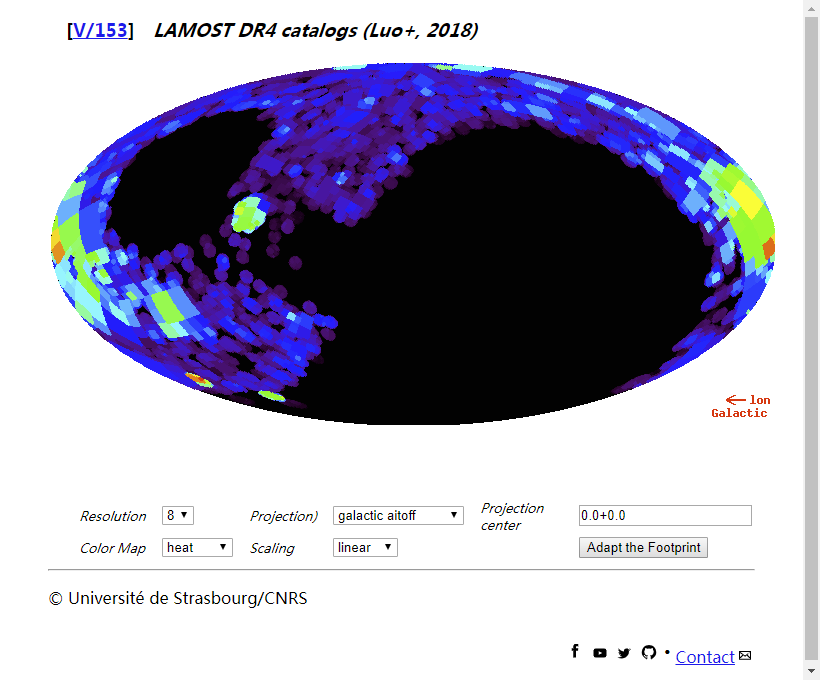Click the page scrollbar down arrow

click(811, 671)
